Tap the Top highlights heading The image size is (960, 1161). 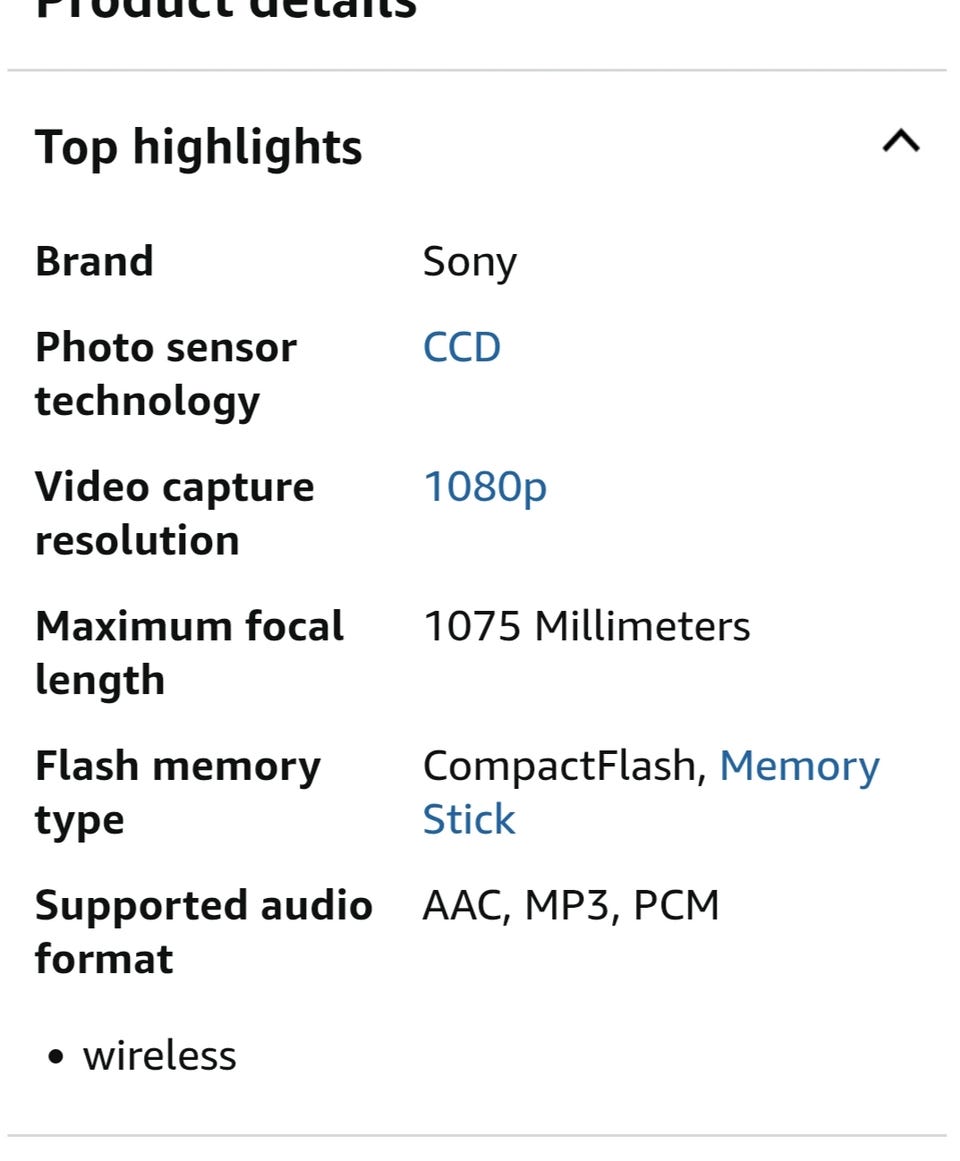[x=198, y=147]
